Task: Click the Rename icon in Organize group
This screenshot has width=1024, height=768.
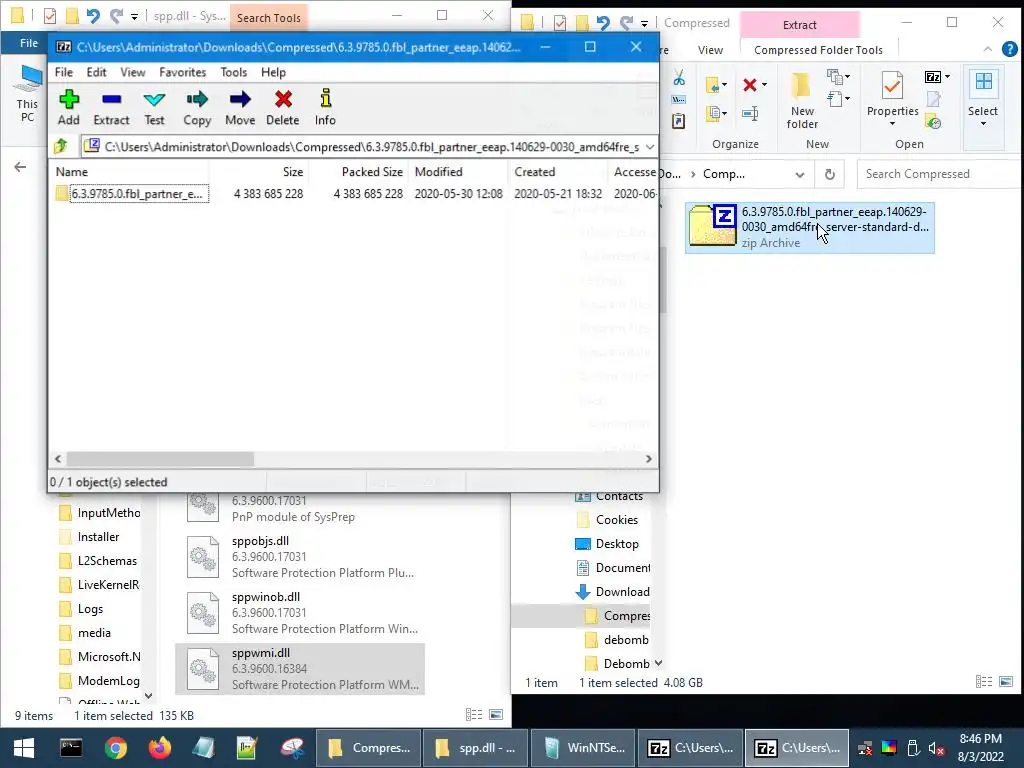Action: [x=750, y=114]
